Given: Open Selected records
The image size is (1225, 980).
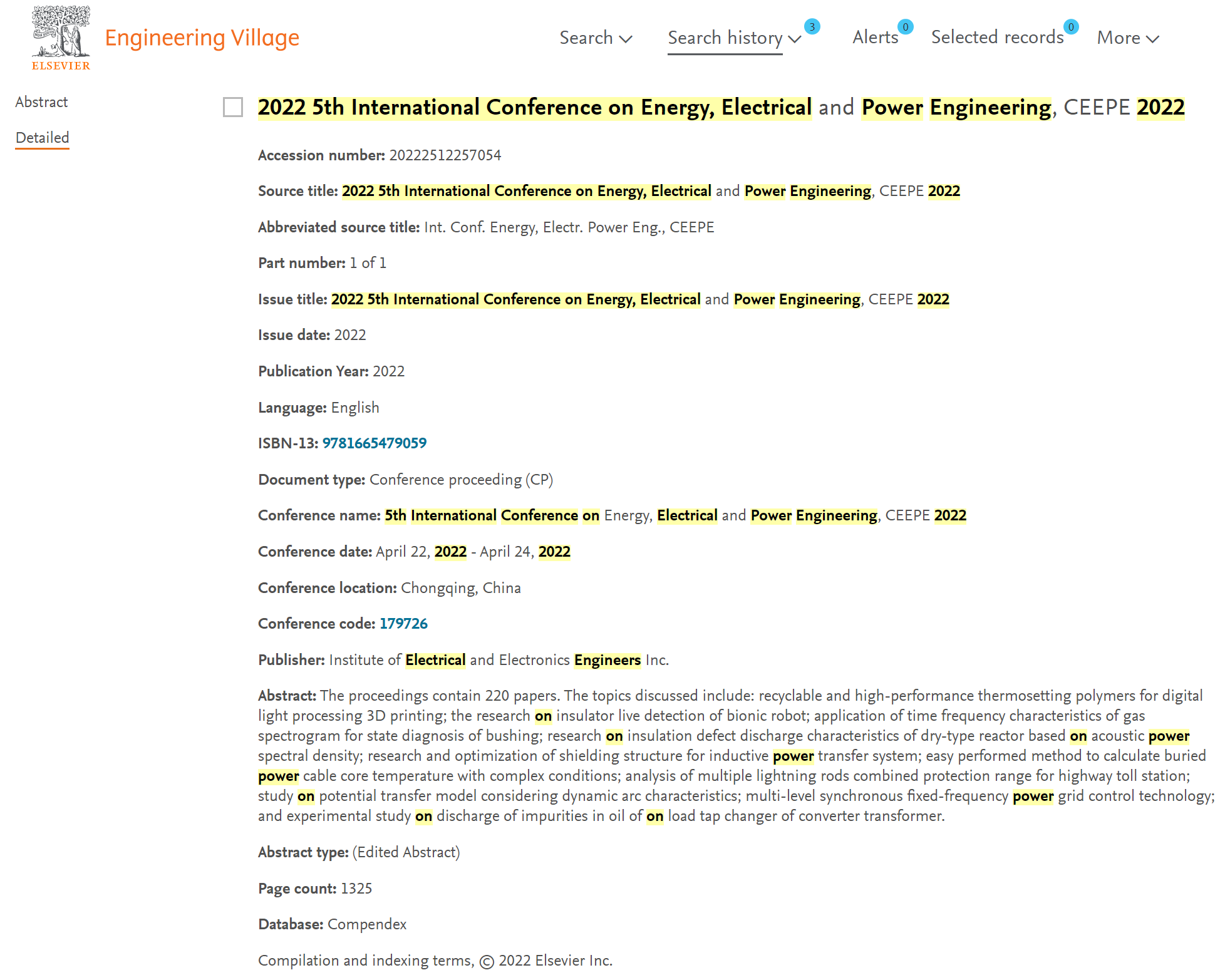Looking at the screenshot, I should coord(997,38).
